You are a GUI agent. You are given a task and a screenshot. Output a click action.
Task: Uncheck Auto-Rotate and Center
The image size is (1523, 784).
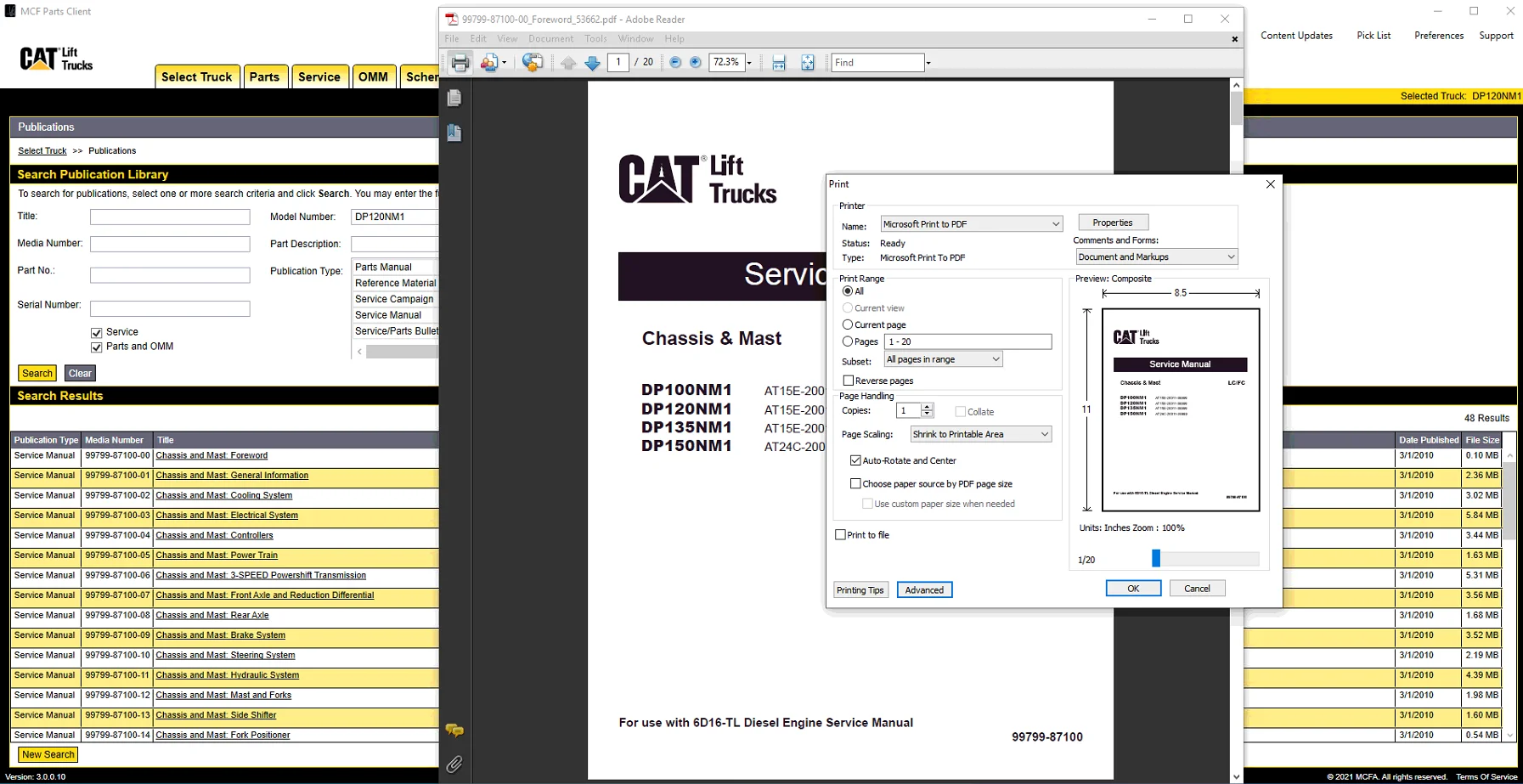pyautogui.click(x=855, y=460)
